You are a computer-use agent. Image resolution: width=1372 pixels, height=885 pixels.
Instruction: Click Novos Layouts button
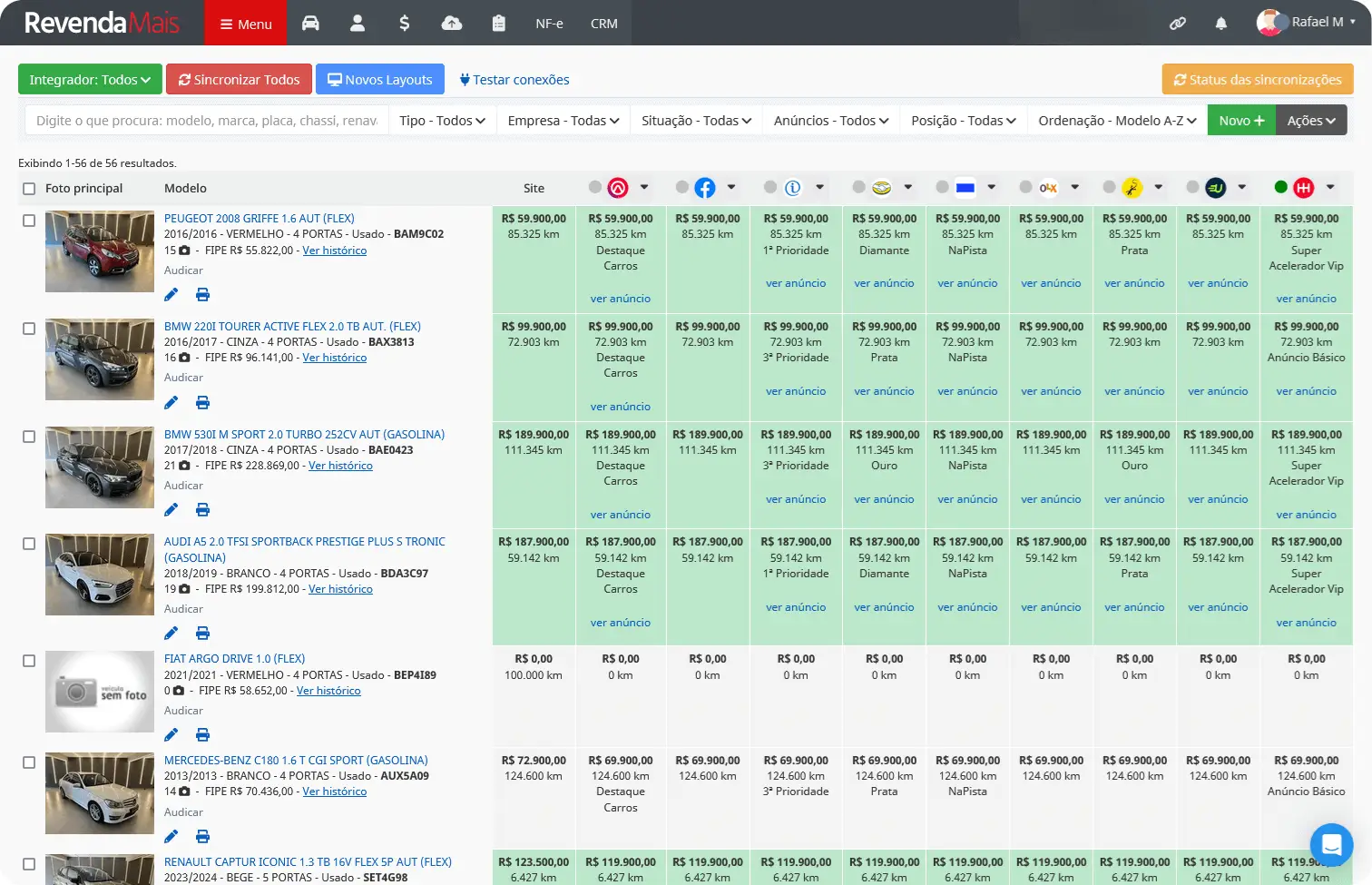380,79
